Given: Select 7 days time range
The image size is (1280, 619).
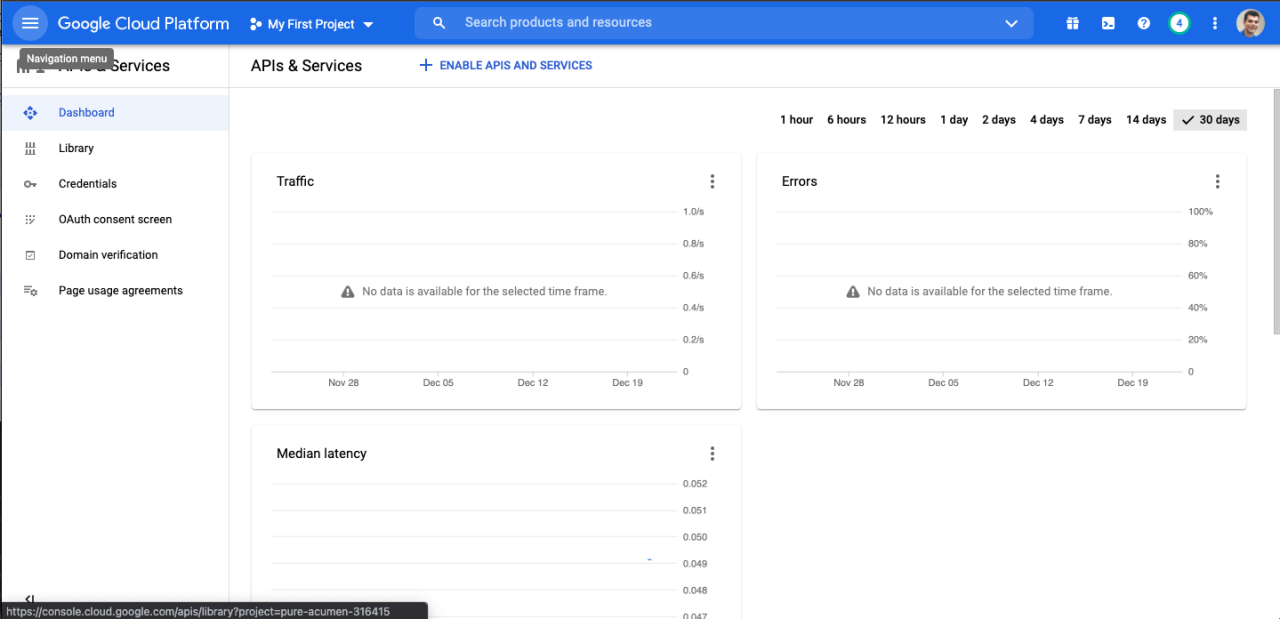Looking at the screenshot, I should tap(1095, 120).
